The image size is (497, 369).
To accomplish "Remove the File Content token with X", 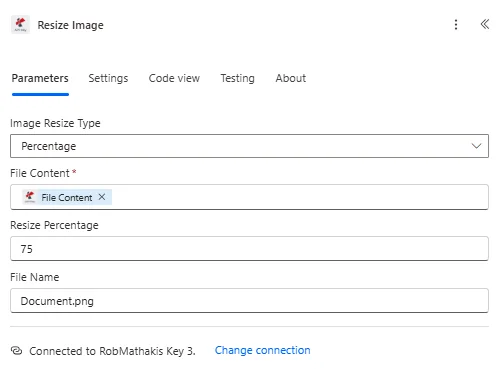I will coord(102,197).
